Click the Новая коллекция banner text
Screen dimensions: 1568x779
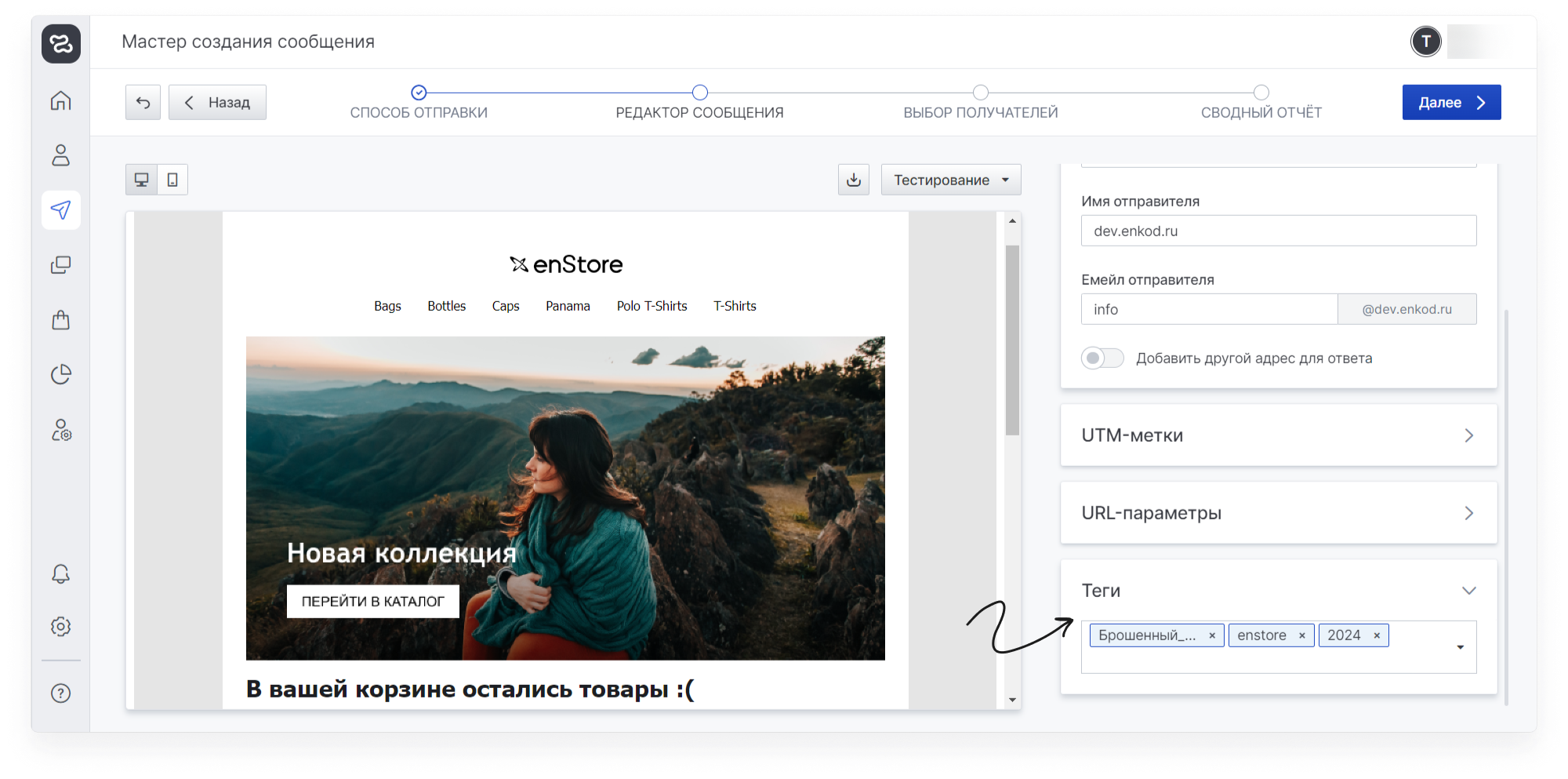[x=401, y=553]
